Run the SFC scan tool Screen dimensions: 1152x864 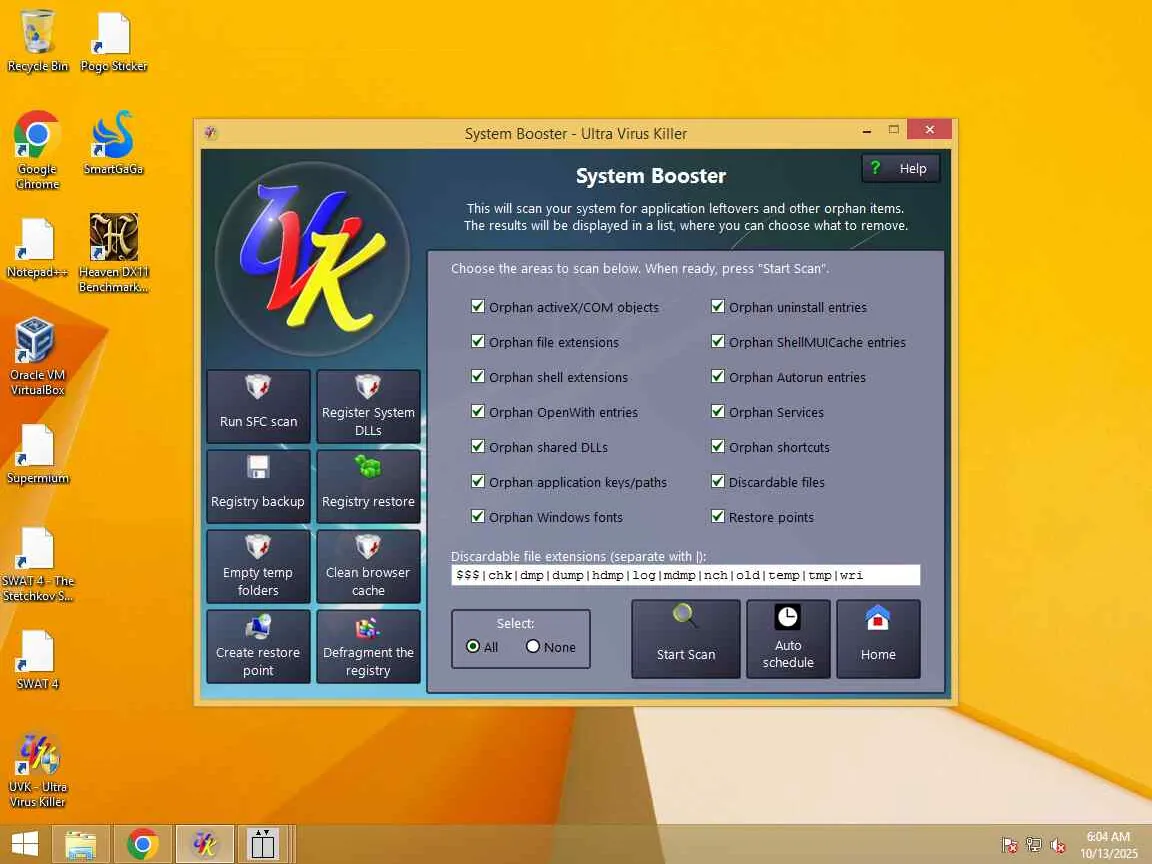click(x=259, y=406)
